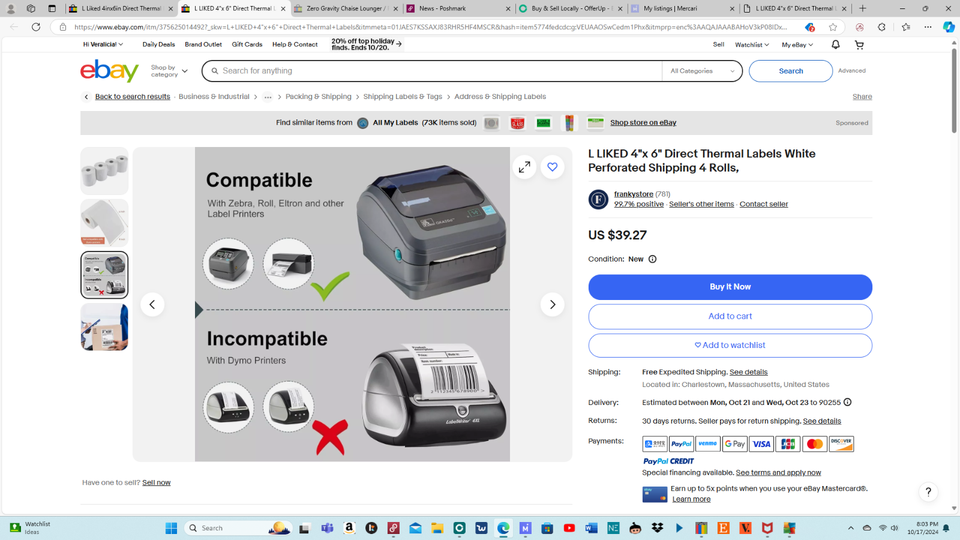The width and height of the screenshot is (960, 540).
Task: Open Brand Outlet menu link
Action: [x=203, y=45]
